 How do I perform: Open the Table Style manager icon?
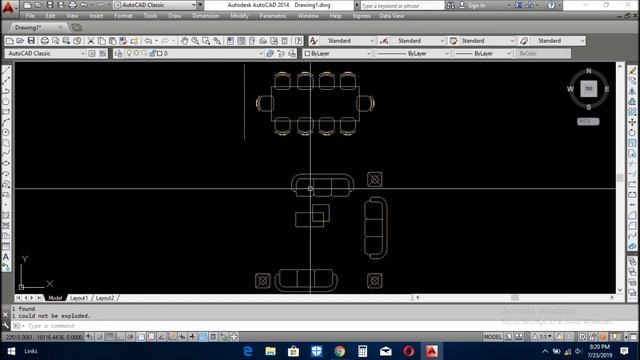(453, 41)
